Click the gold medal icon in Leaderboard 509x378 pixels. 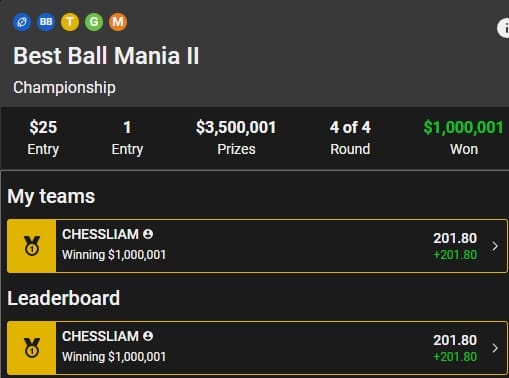(32, 348)
